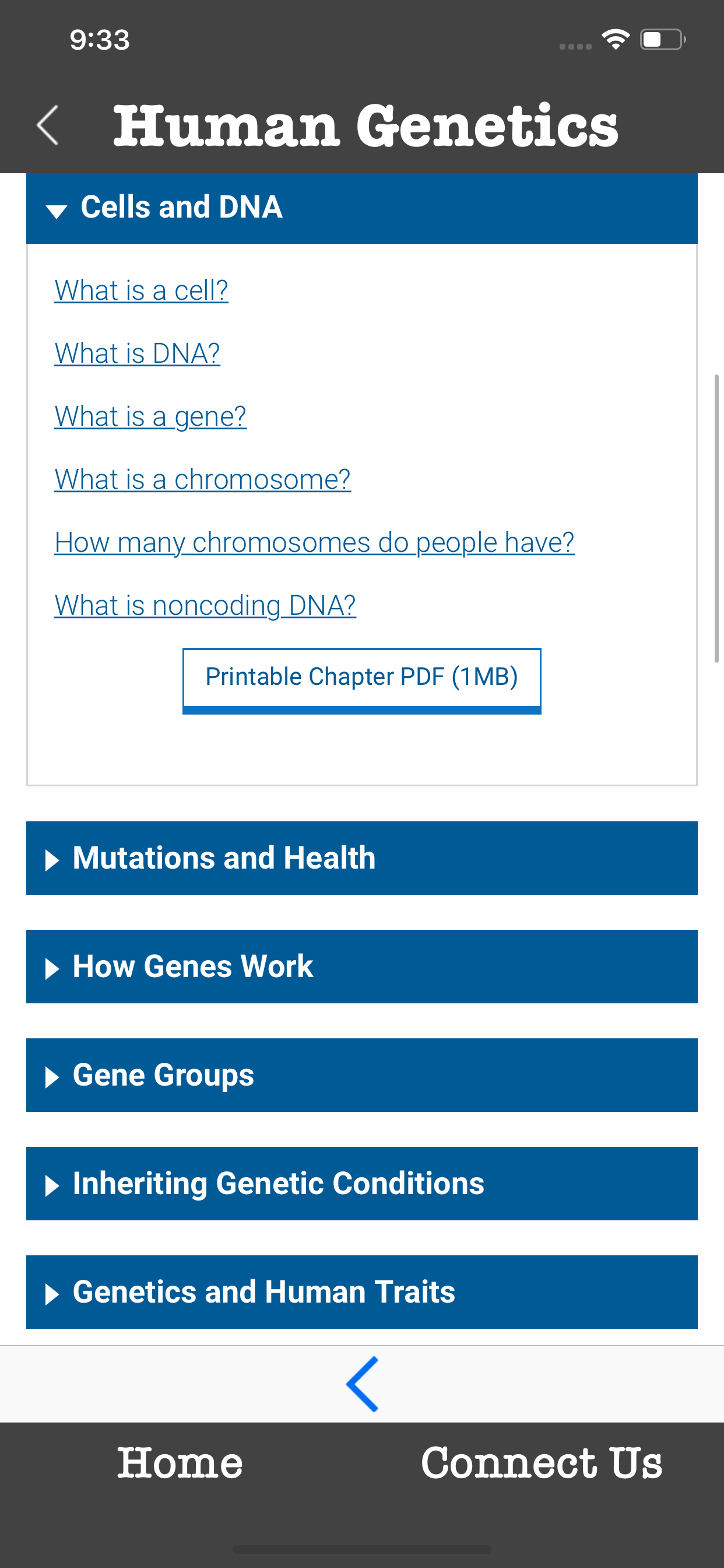This screenshot has height=1568, width=724.
Task: Click Printable Chapter PDF (1MB) button
Action: pyautogui.click(x=361, y=680)
